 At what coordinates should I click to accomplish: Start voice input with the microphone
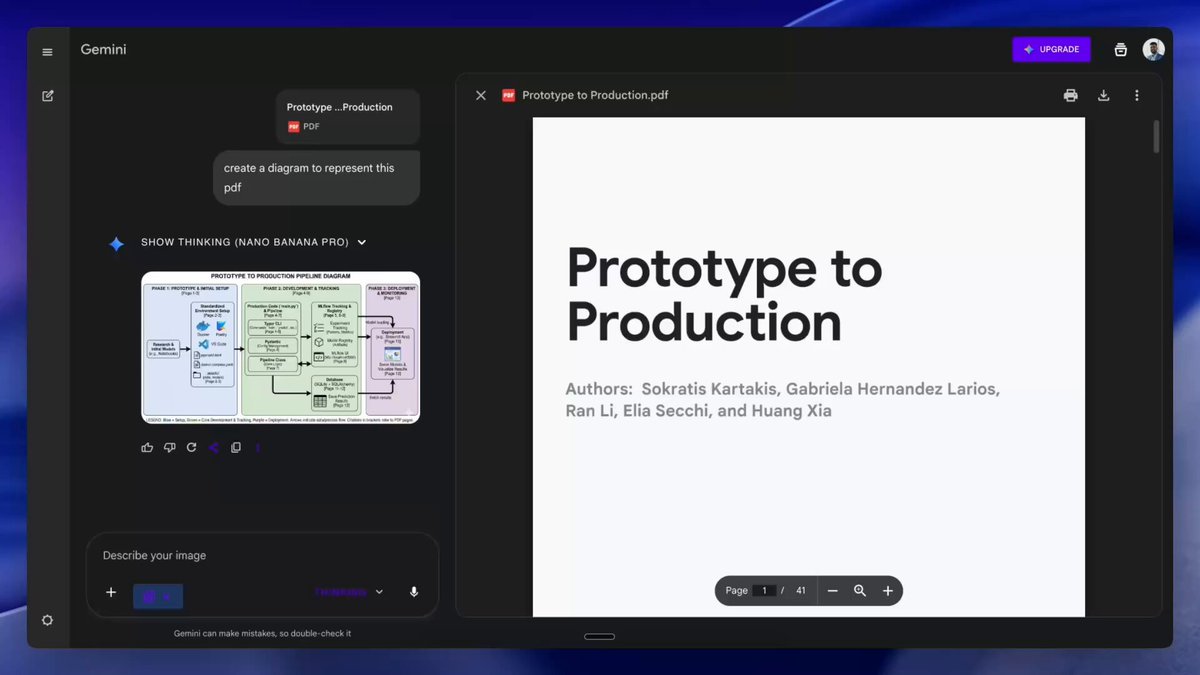tap(414, 592)
